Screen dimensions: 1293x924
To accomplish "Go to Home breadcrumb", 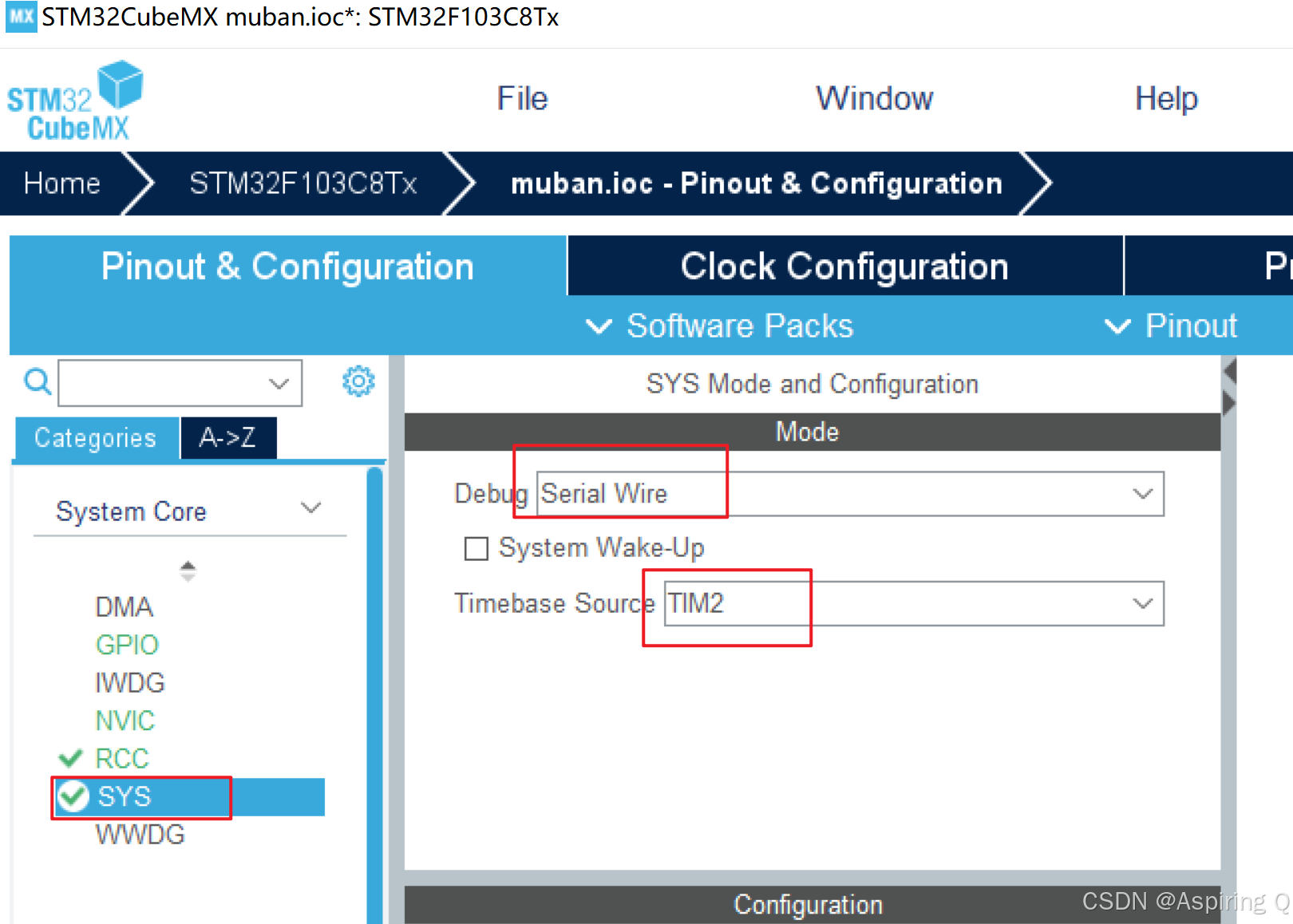I will pyautogui.click(x=62, y=184).
